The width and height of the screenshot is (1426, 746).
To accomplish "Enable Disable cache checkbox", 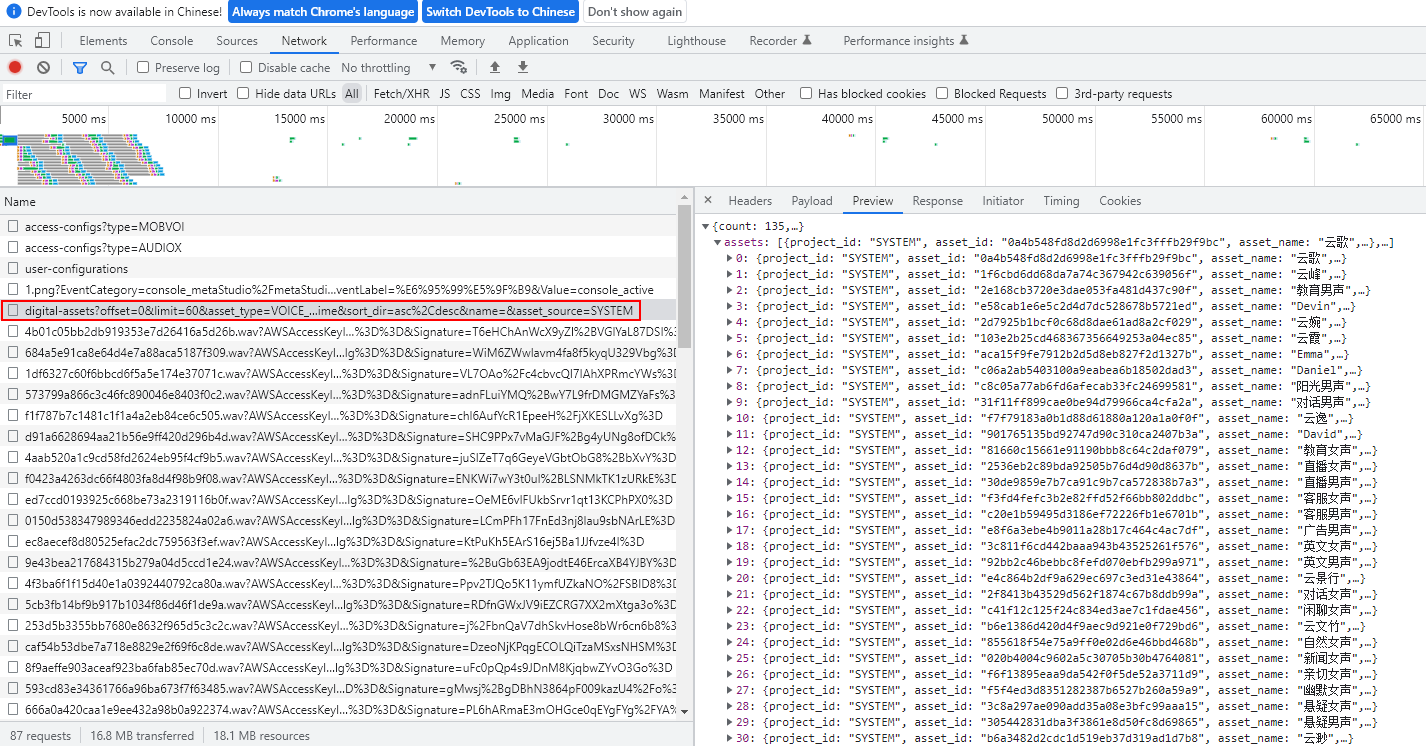I will coord(246,68).
